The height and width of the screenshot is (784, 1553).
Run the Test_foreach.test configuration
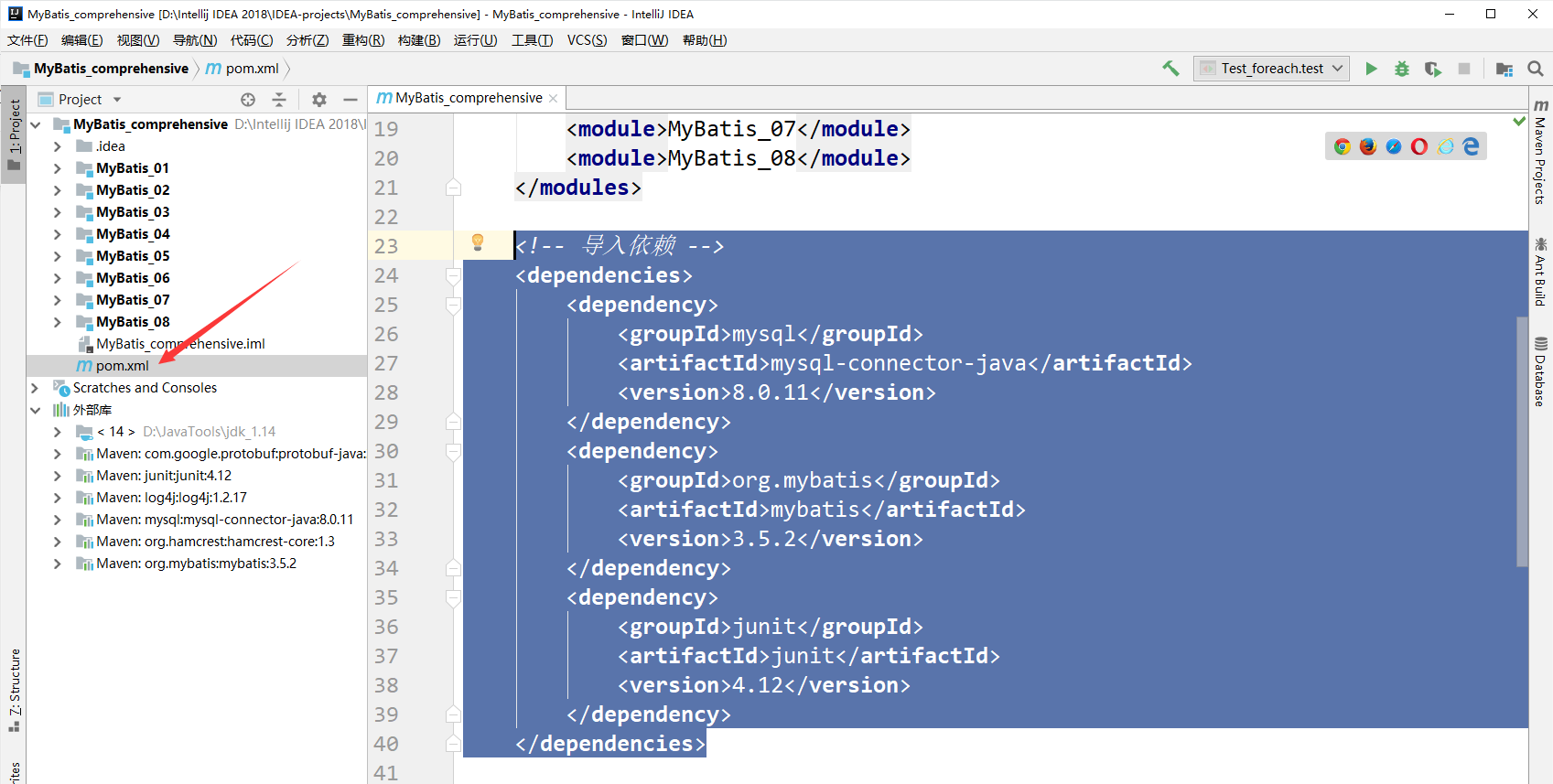[1371, 69]
